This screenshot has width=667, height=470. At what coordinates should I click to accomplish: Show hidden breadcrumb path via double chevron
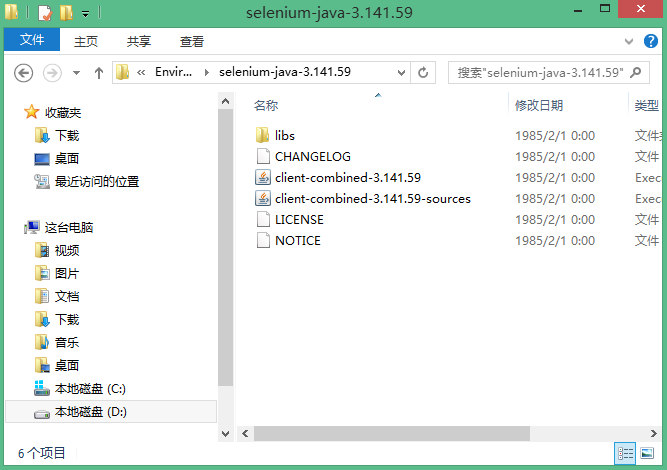coord(141,73)
